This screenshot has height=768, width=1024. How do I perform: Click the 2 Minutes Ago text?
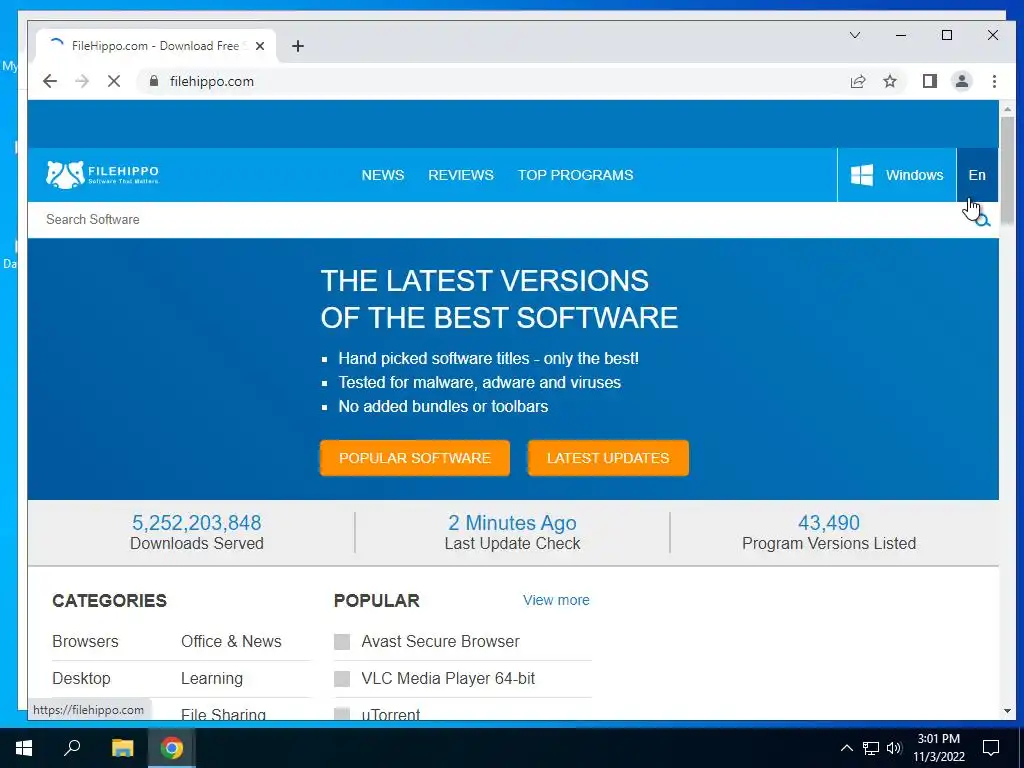coord(512,522)
